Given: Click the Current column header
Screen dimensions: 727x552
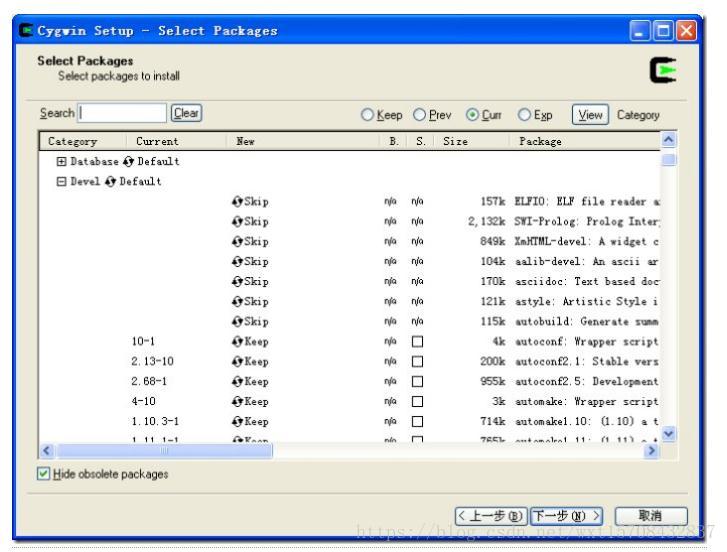Looking at the screenshot, I should coord(176,141).
